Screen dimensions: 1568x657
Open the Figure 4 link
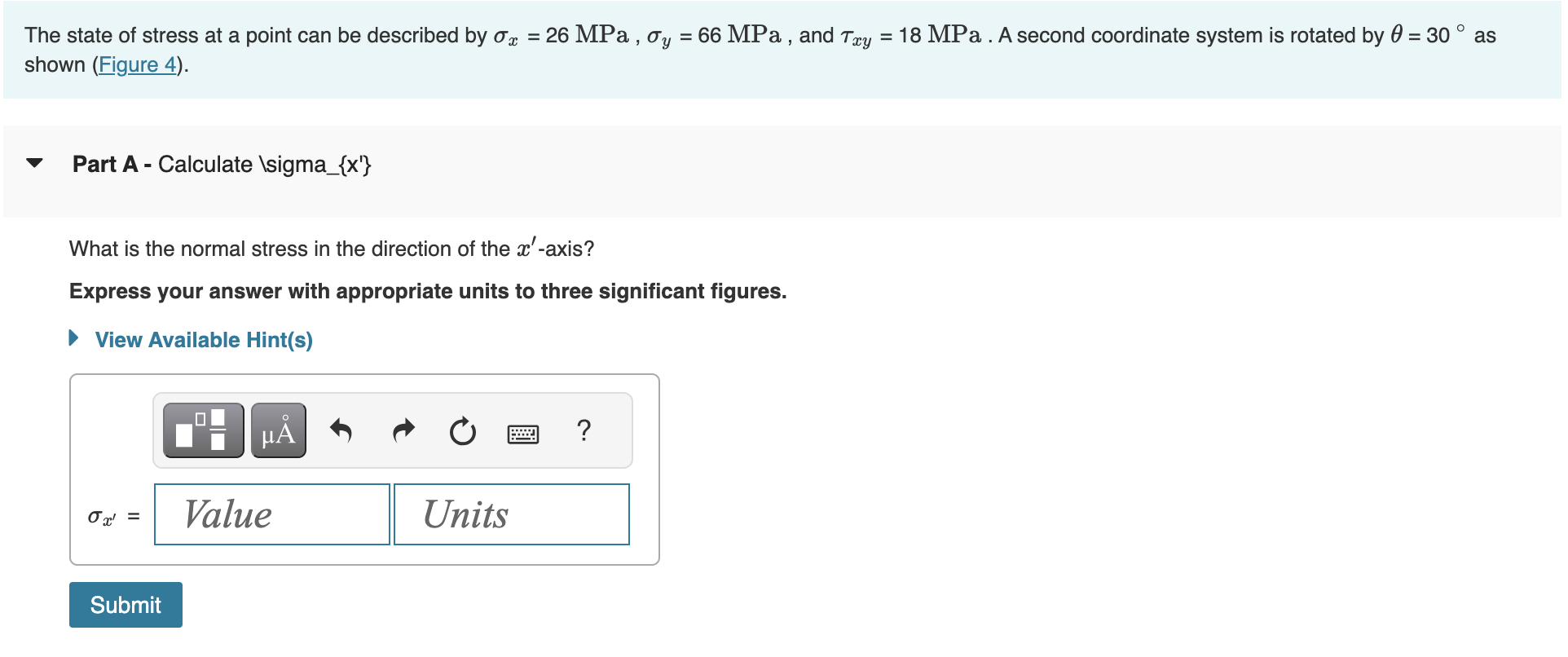137,64
